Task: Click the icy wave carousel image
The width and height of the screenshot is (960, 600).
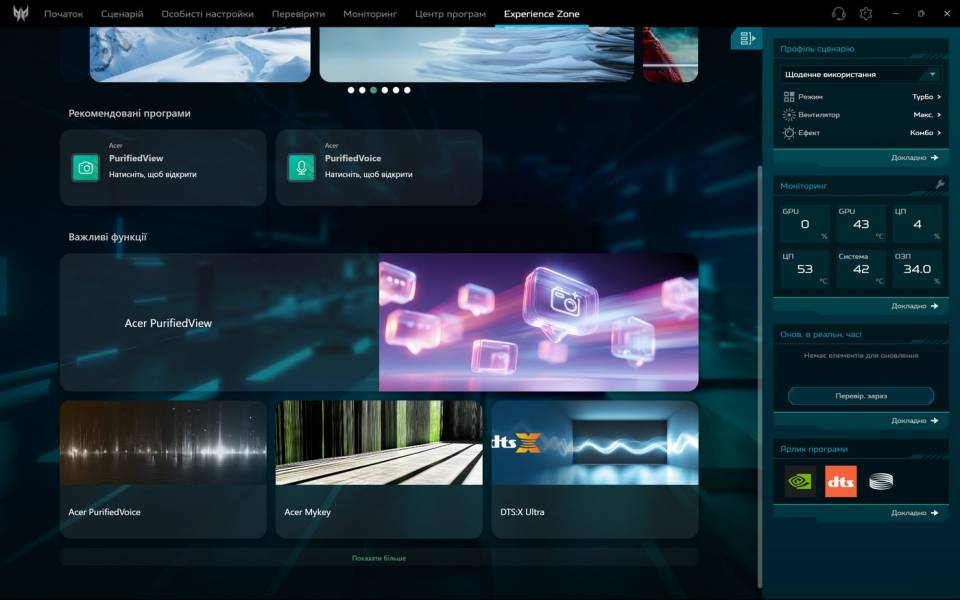Action: (477, 54)
